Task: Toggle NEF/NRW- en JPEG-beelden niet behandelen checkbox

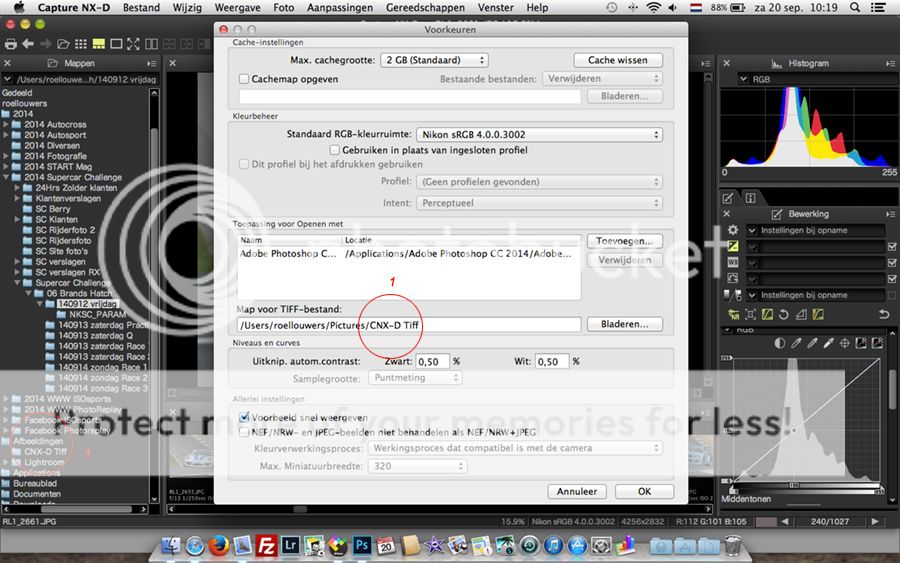Action: tap(244, 432)
